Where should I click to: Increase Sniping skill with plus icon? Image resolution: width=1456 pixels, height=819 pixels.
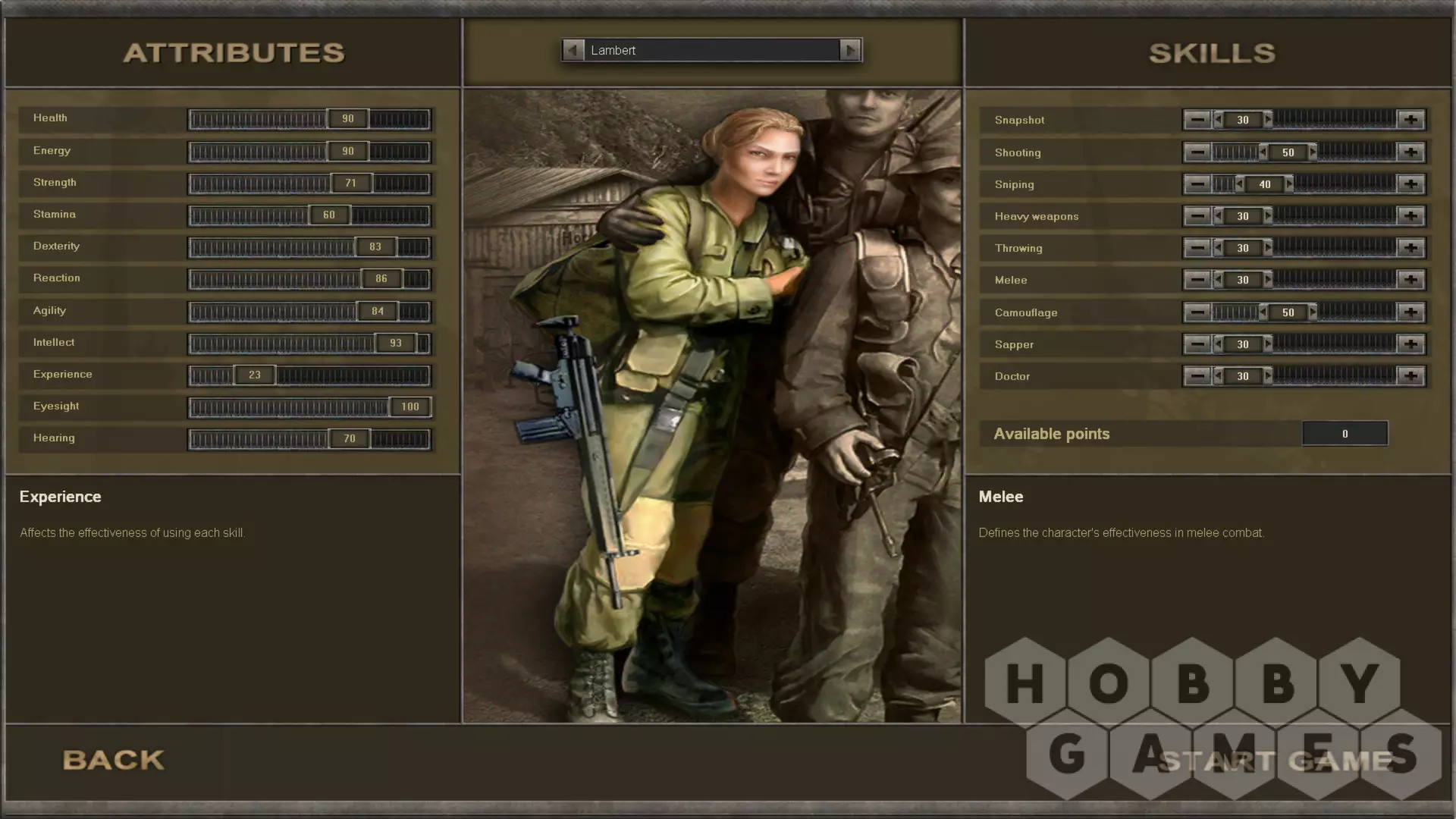1410,184
